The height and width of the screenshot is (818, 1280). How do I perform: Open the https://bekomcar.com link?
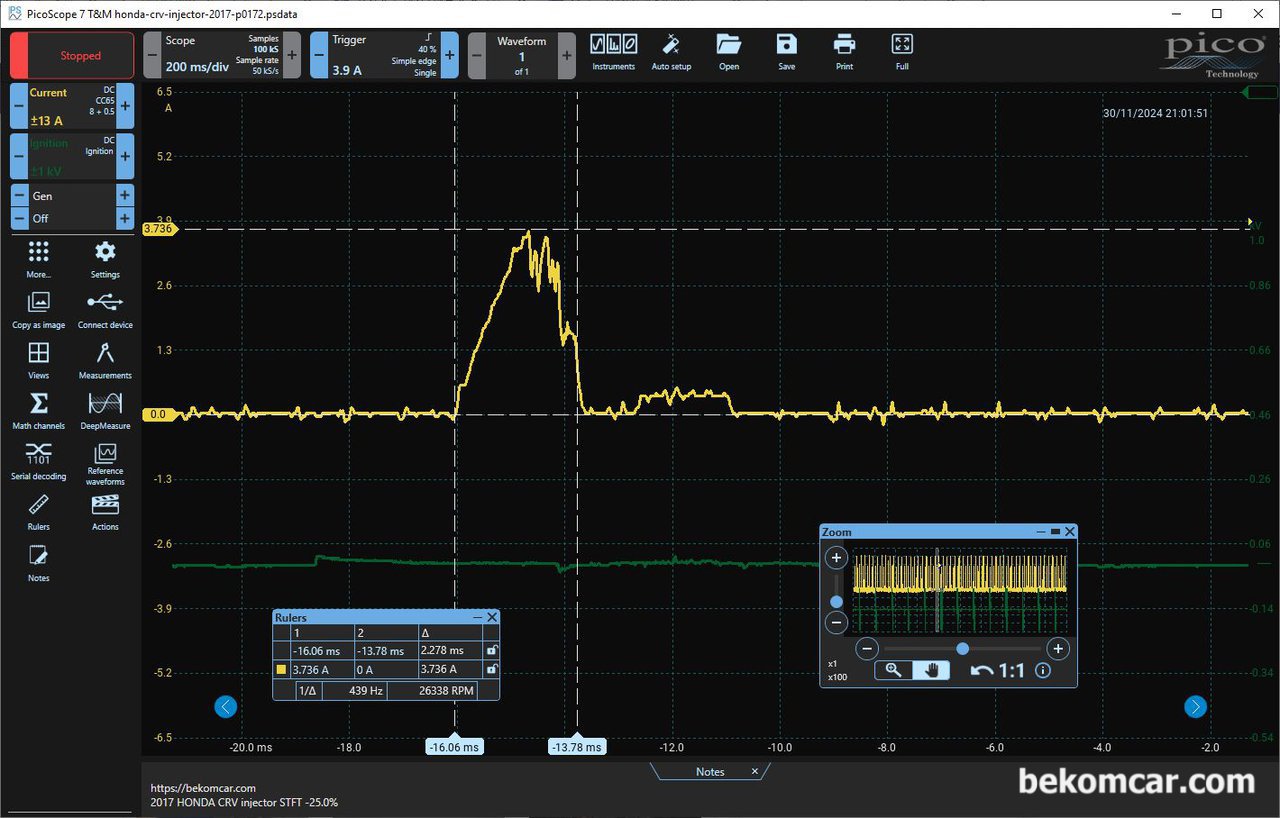(x=203, y=788)
